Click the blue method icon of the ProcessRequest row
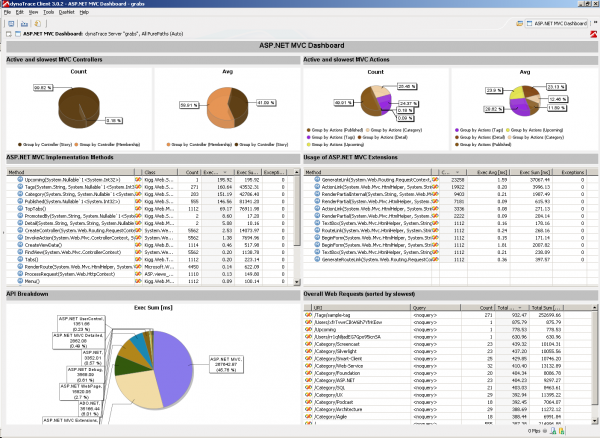The height and width of the screenshot is (438, 600). pos(20,274)
